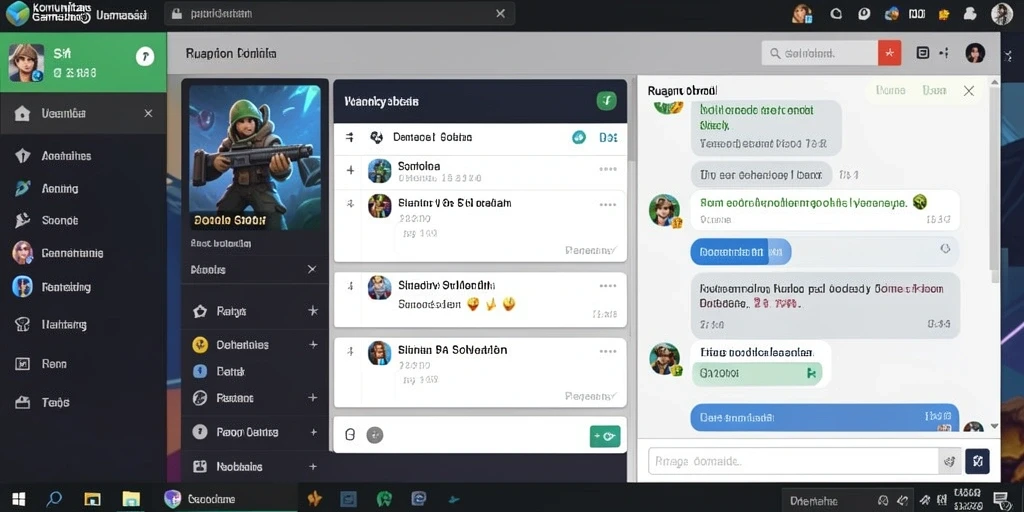Open the Renn sidebar icon

(23, 364)
